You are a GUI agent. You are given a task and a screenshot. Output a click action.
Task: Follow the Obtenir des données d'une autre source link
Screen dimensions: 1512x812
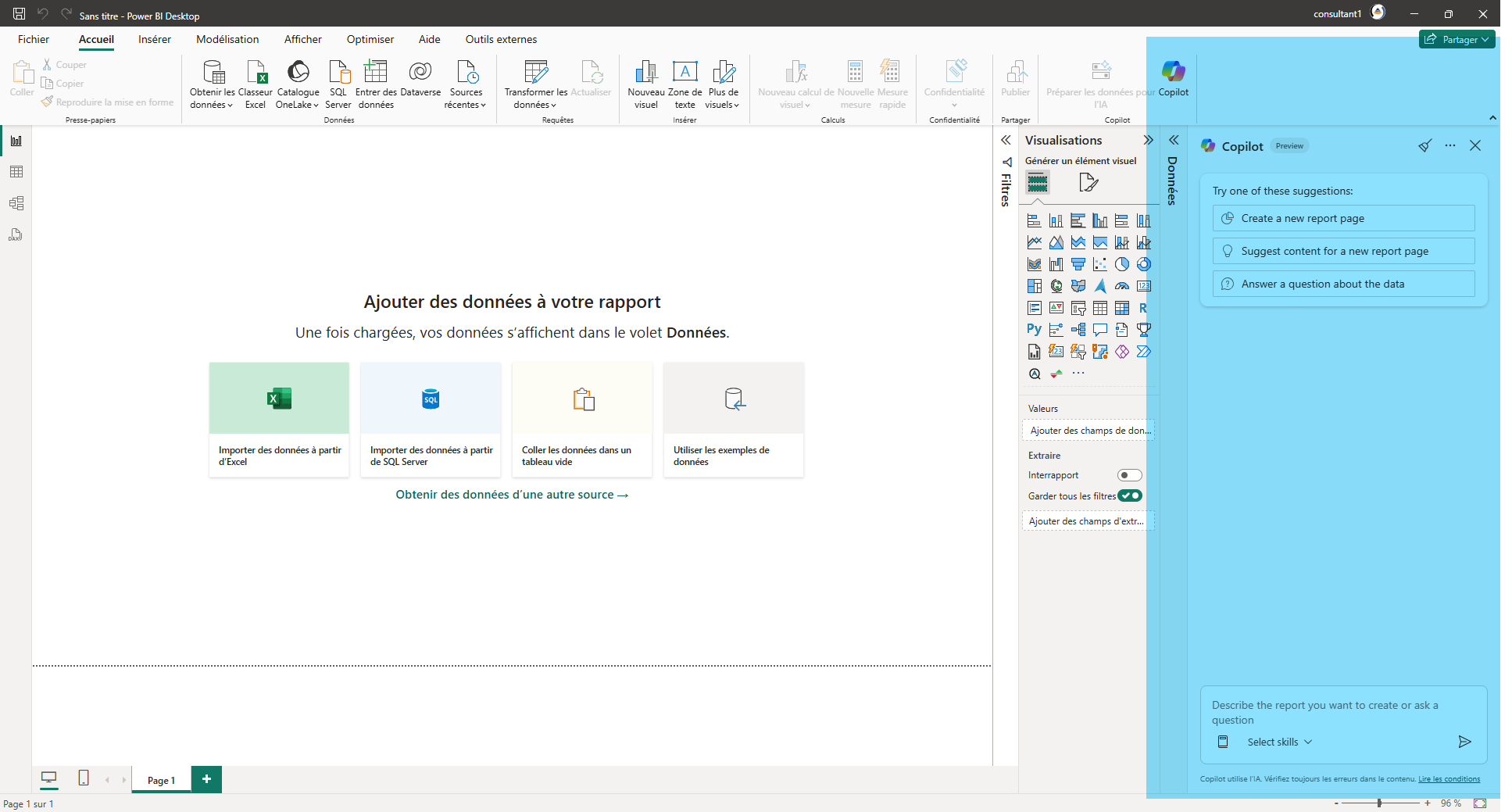click(x=512, y=494)
